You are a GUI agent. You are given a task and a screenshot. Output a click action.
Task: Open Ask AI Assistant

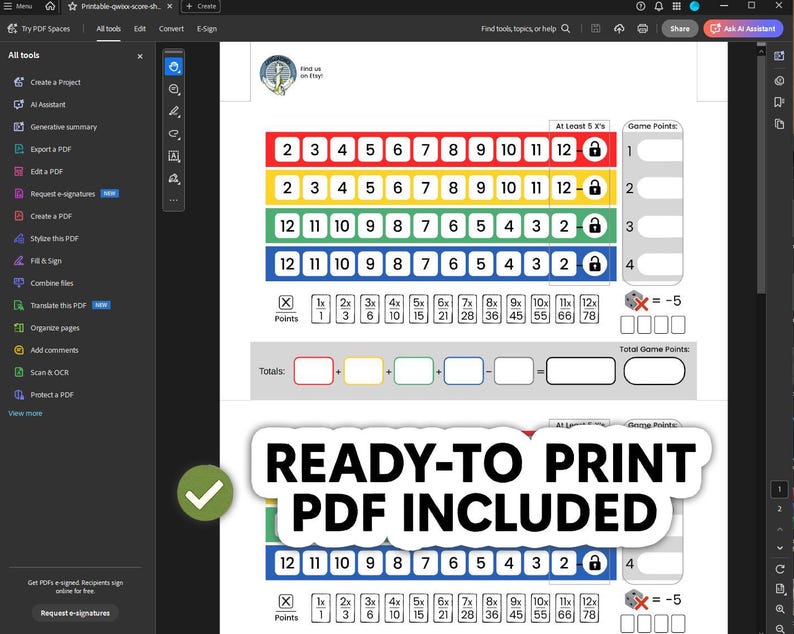coord(743,29)
